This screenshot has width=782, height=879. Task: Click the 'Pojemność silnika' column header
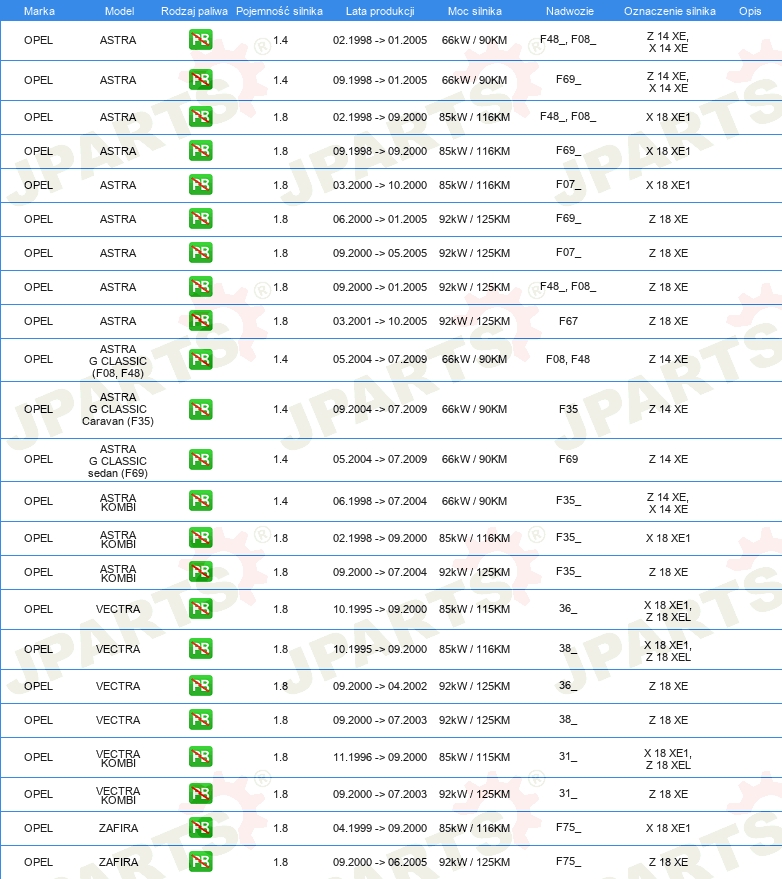[279, 11]
